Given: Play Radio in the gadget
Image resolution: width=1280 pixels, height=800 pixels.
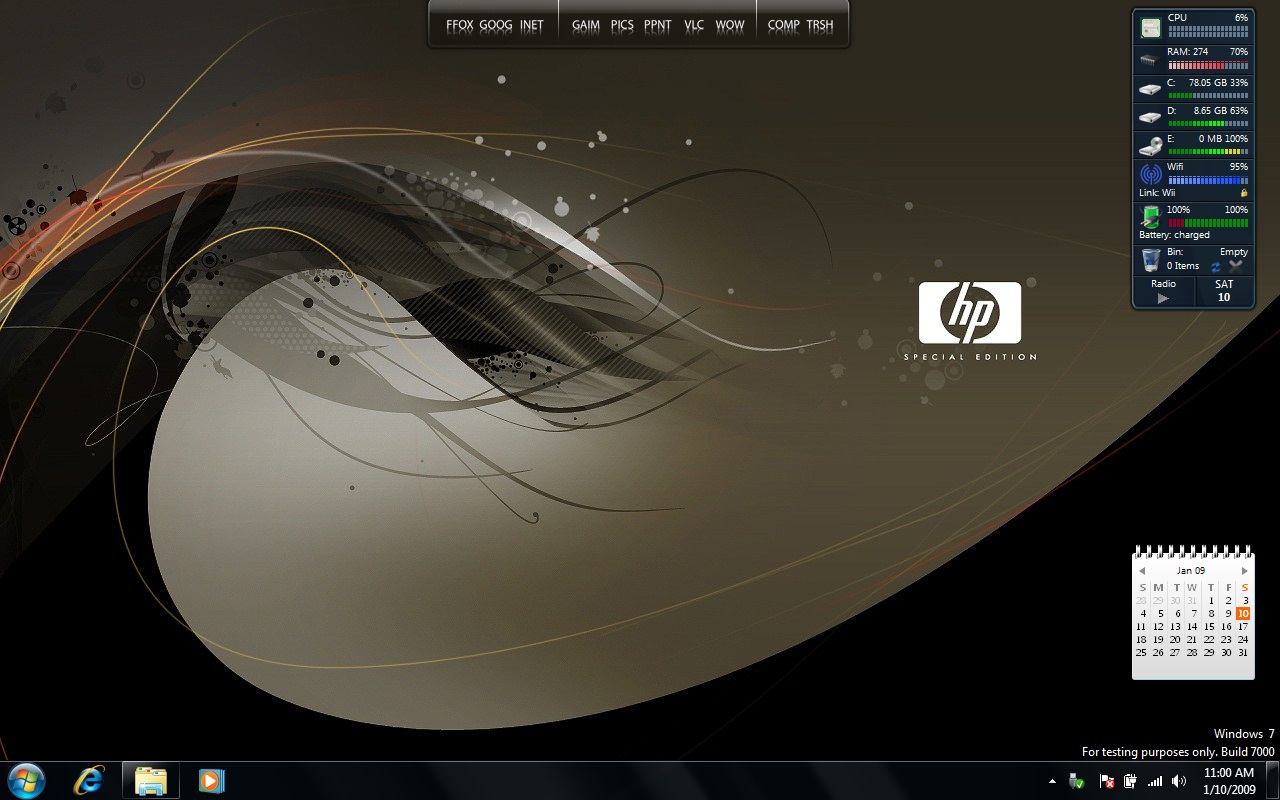Looking at the screenshot, I should [x=1163, y=297].
